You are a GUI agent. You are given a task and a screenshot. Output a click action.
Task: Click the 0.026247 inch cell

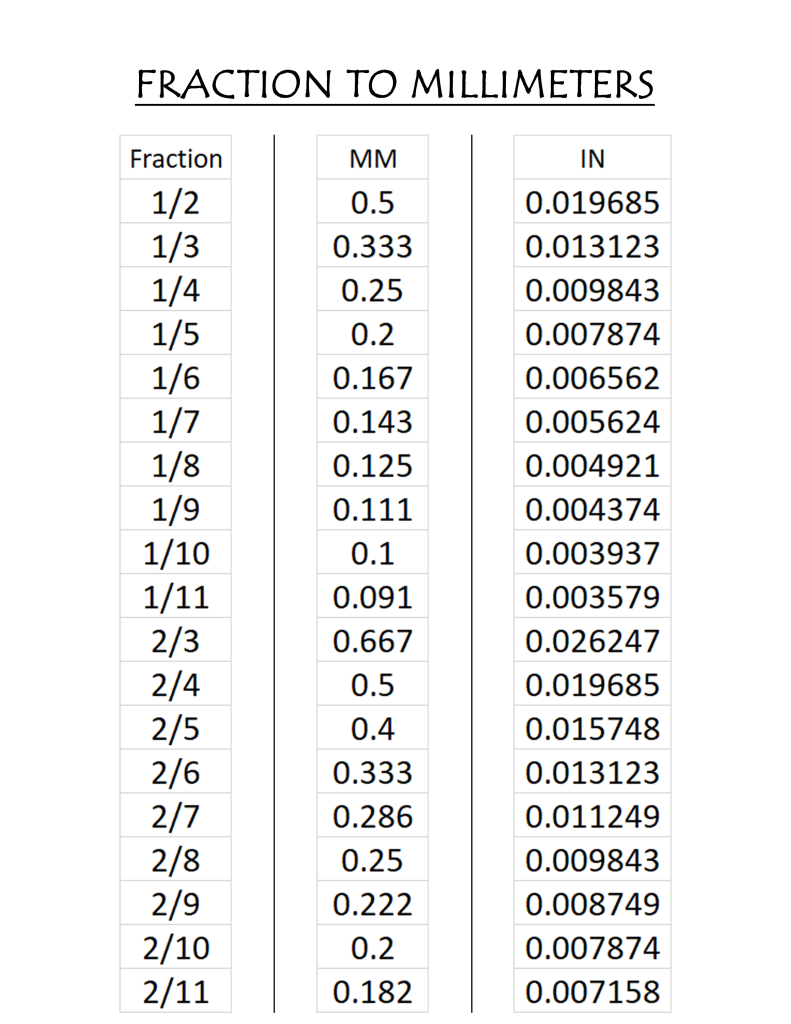[x=592, y=639]
